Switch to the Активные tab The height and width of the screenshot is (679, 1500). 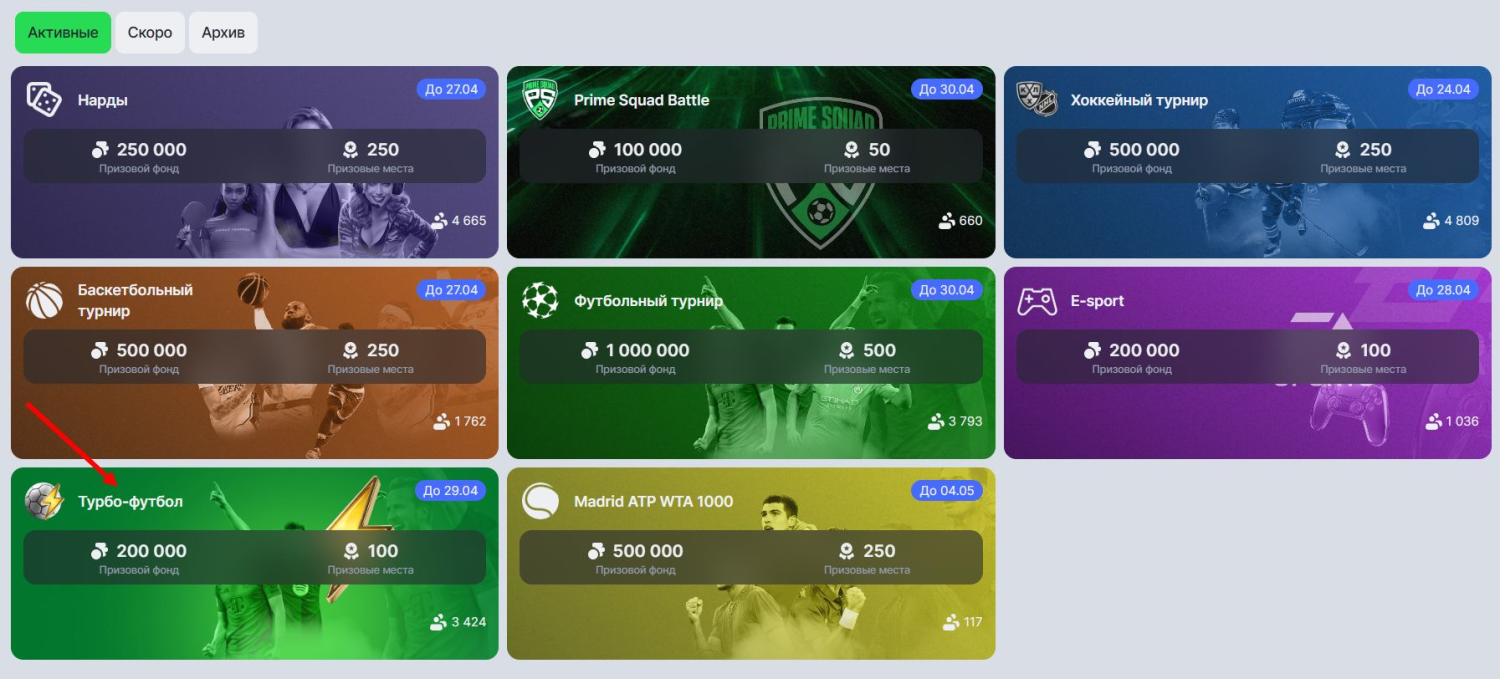pyautogui.click(x=63, y=33)
